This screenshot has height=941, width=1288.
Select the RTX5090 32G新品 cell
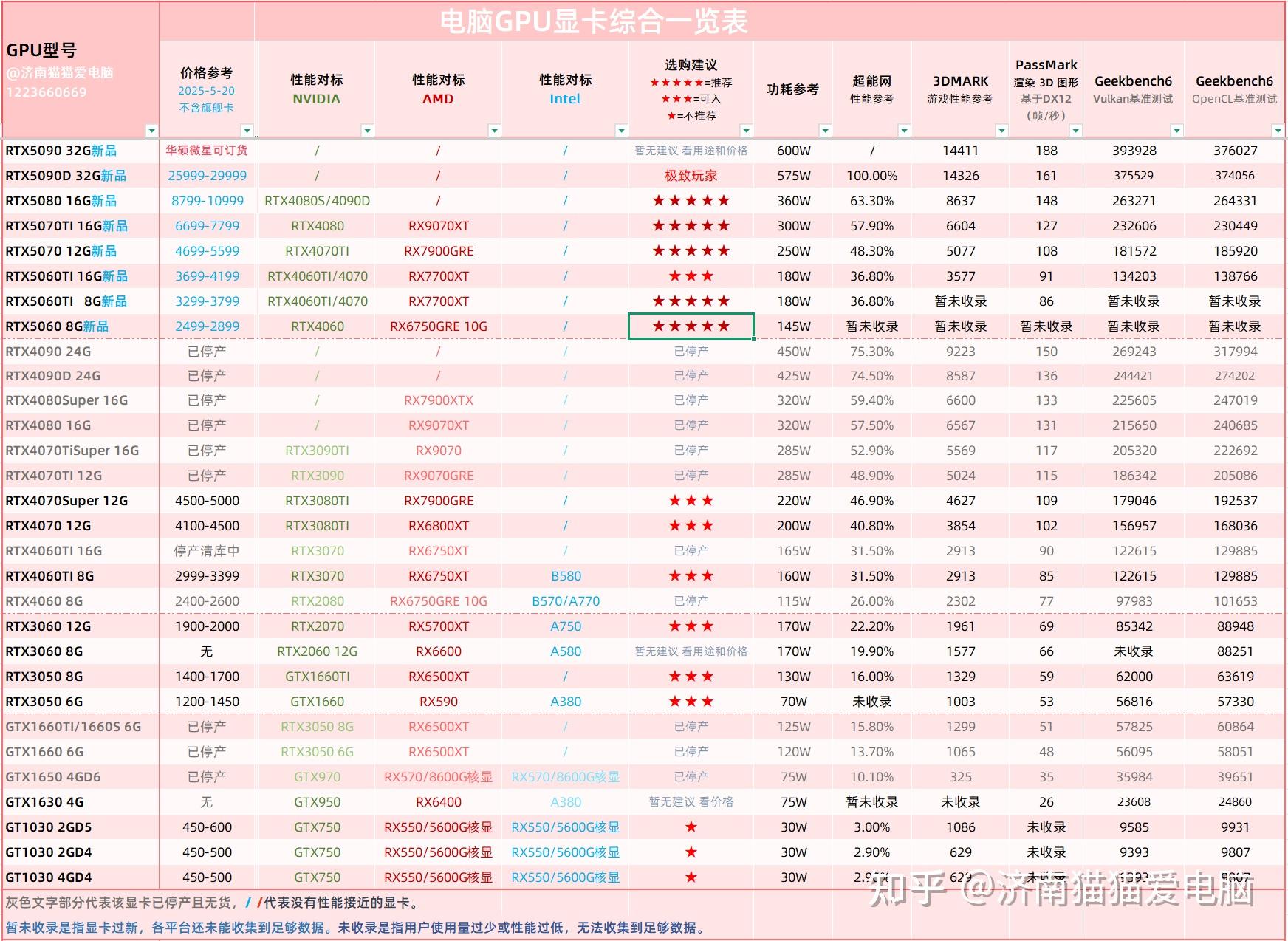[x=80, y=151]
